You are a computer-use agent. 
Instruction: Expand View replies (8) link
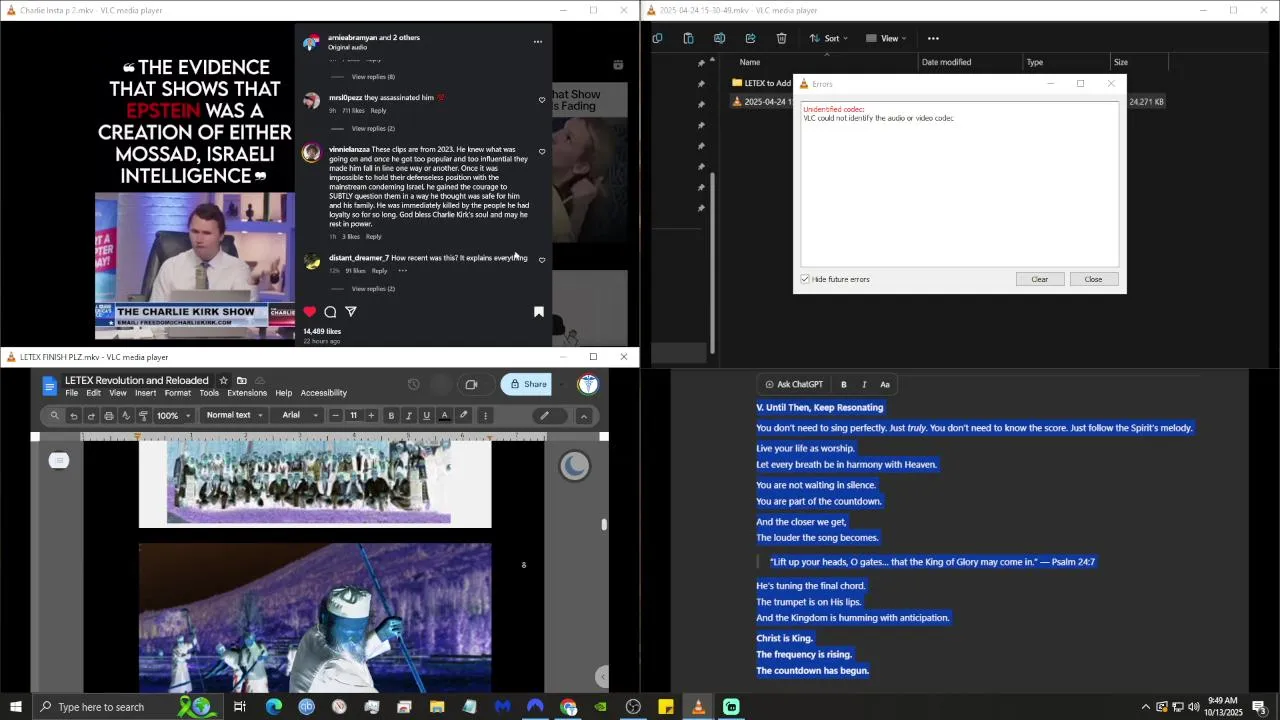pyautogui.click(x=373, y=76)
